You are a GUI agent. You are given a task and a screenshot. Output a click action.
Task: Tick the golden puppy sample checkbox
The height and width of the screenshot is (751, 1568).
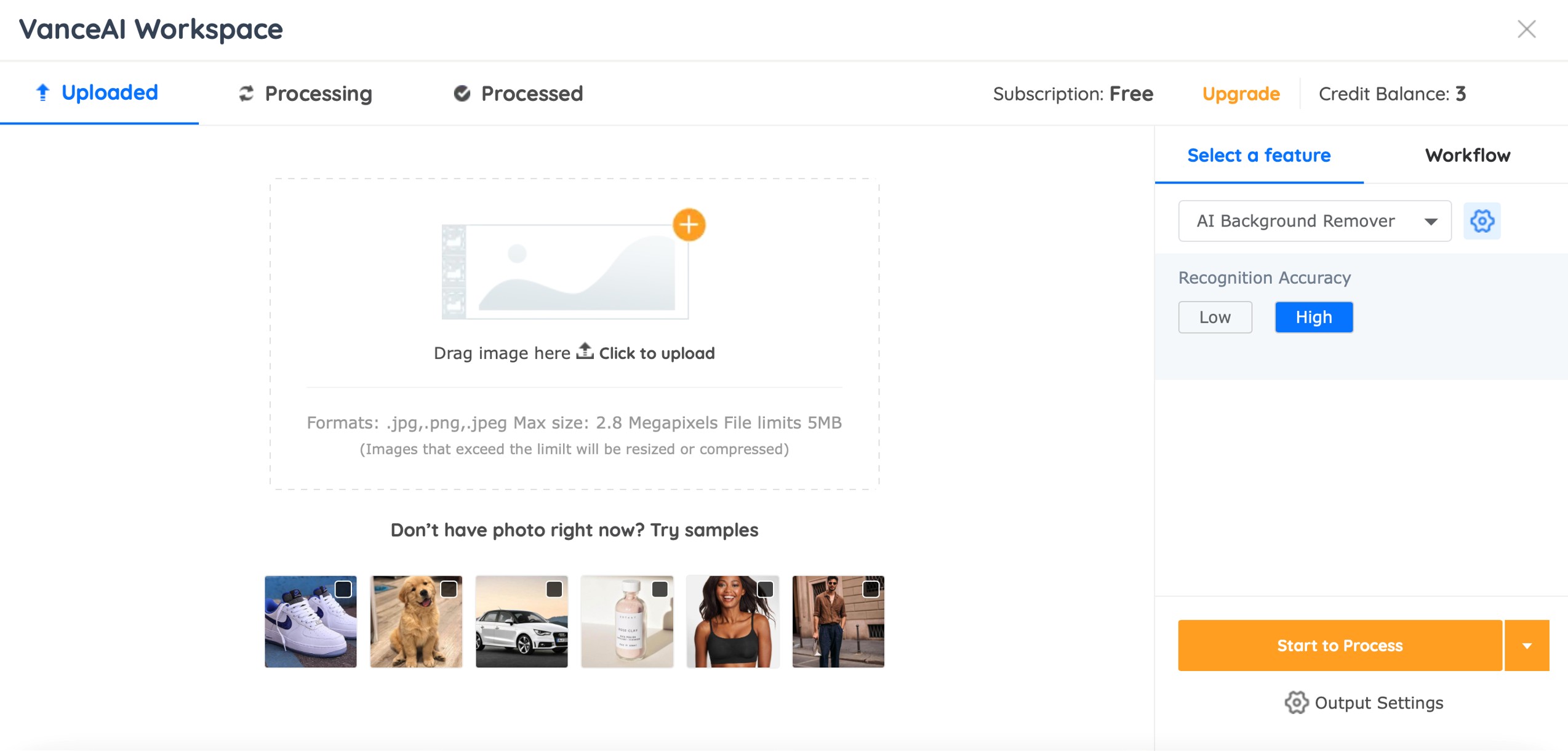[449, 589]
